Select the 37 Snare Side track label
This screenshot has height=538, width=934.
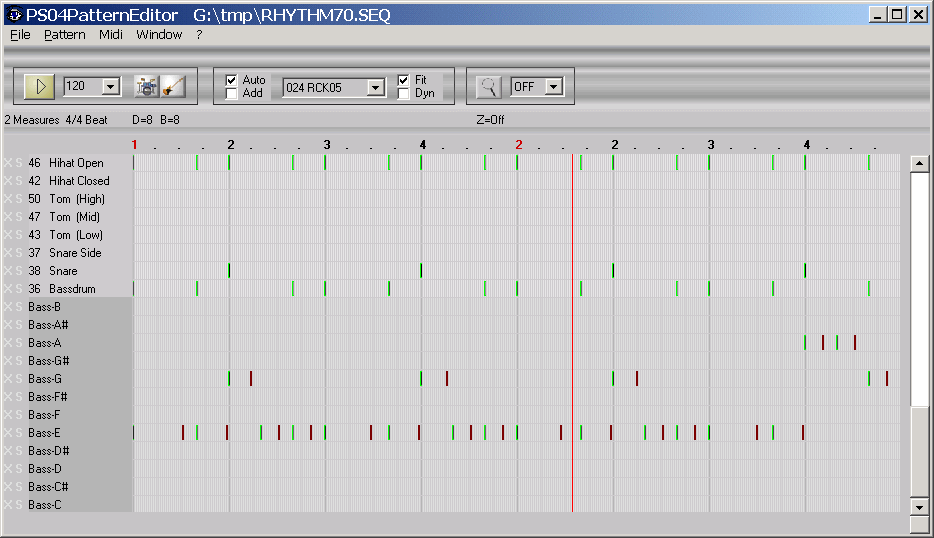[x=65, y=253]
